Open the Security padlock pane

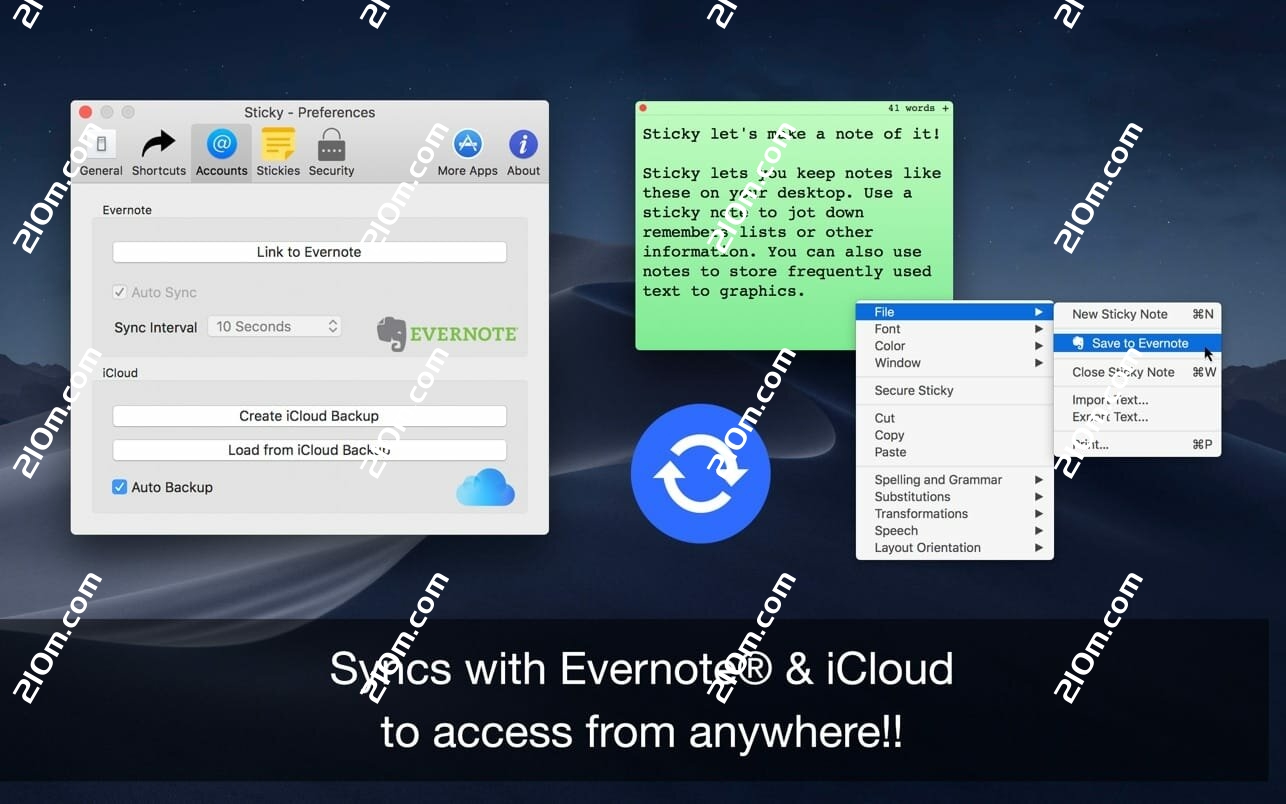331,154
